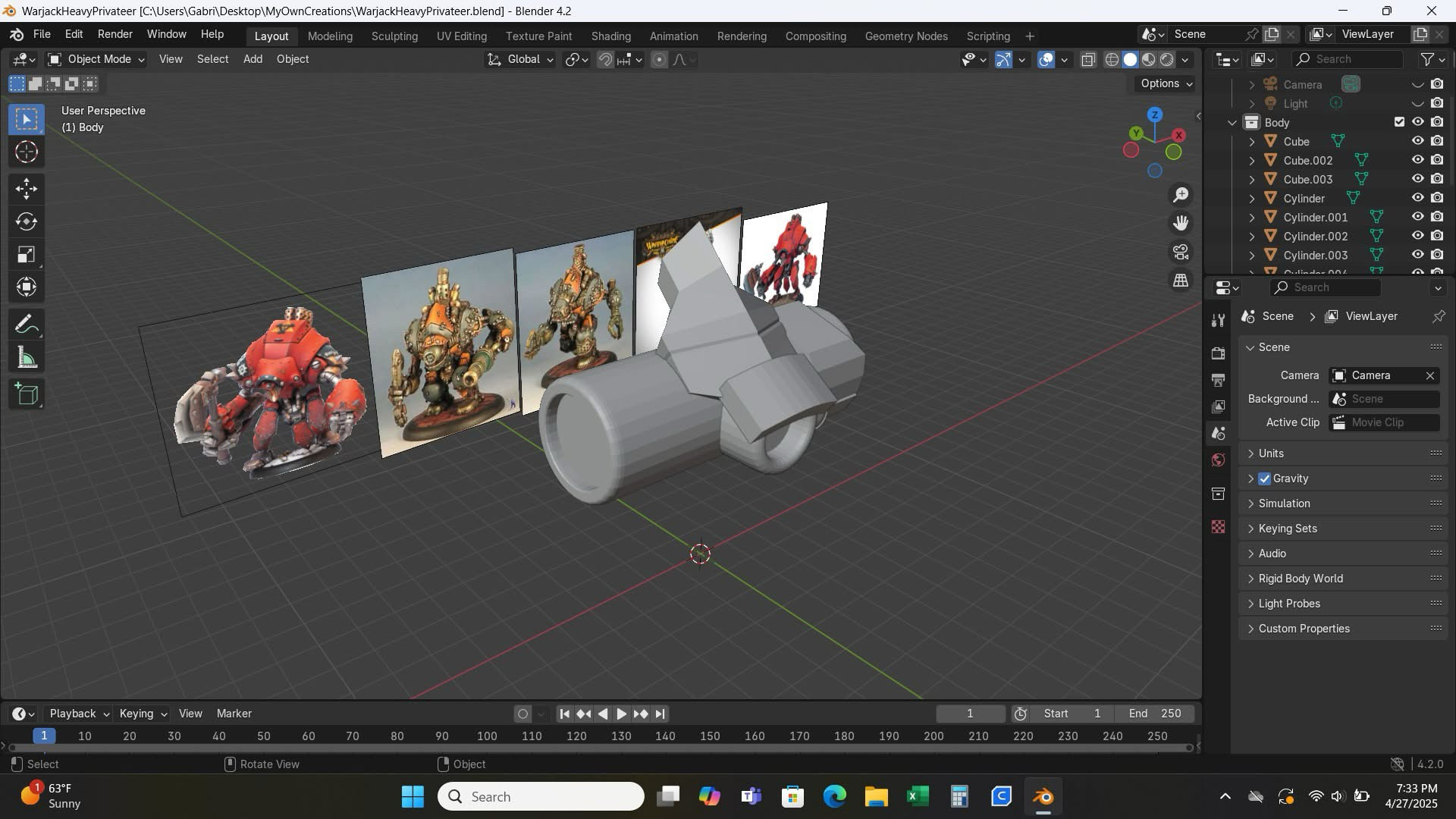Collapse the Body collection in outliner
Viewport: 1456px width, 819px height.
click(x=1232, y=122)
